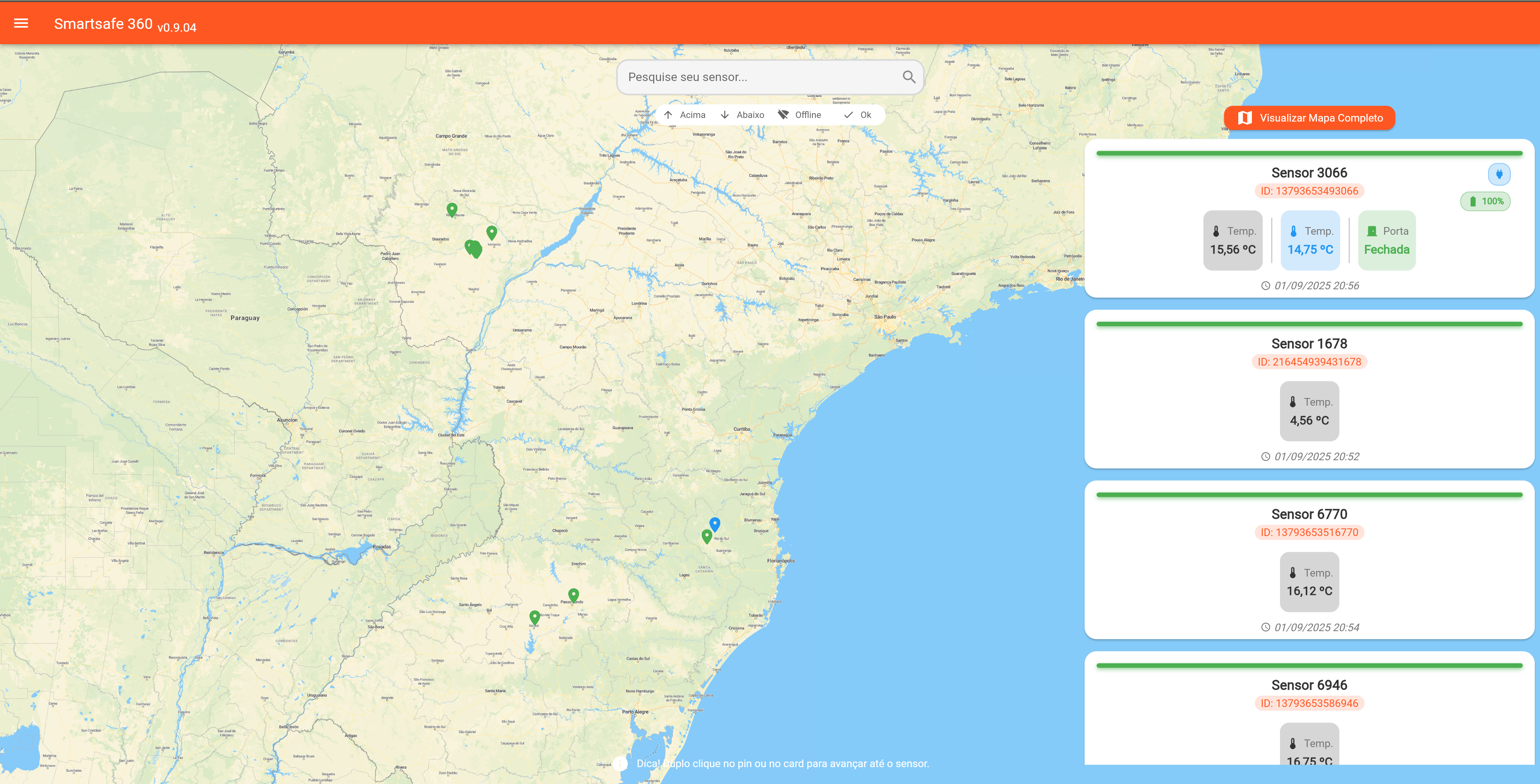This screenshot has height=784, width=1540.
Task: Click the 100% battery indicator badge
Action: click(1485, 201)
